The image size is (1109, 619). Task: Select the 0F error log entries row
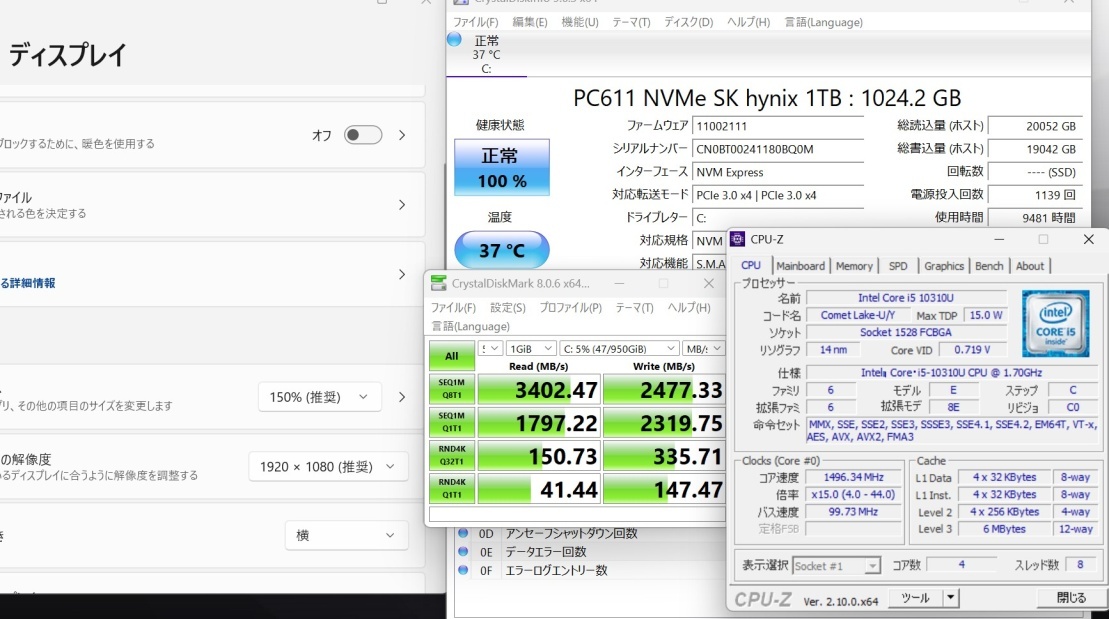coord(591,570)
